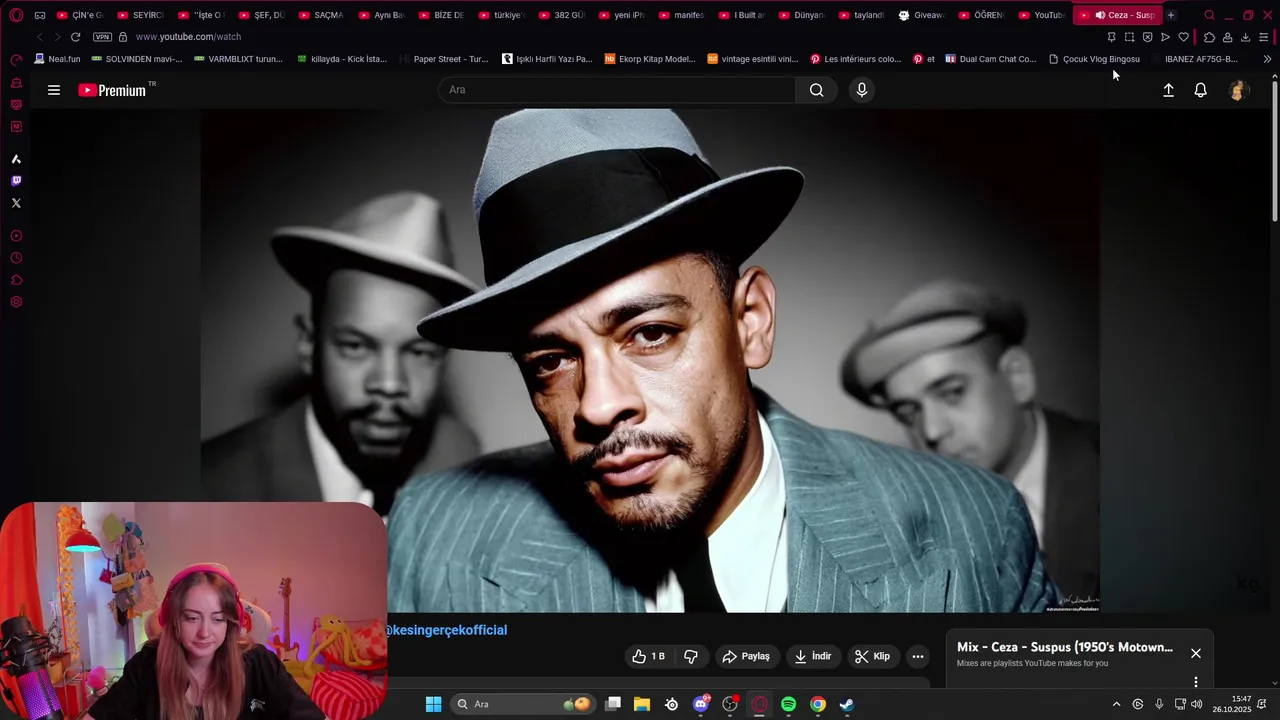Open Opera sidebar history clock icon
The height and width of the screenshot is (720, 1280).
[x=16, y=258]
